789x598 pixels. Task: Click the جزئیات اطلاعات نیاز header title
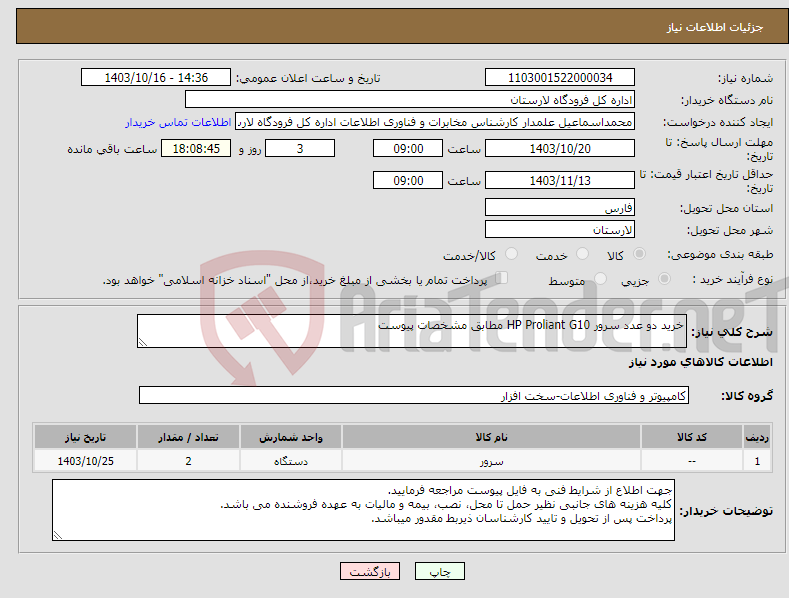[x=715, y=27]
